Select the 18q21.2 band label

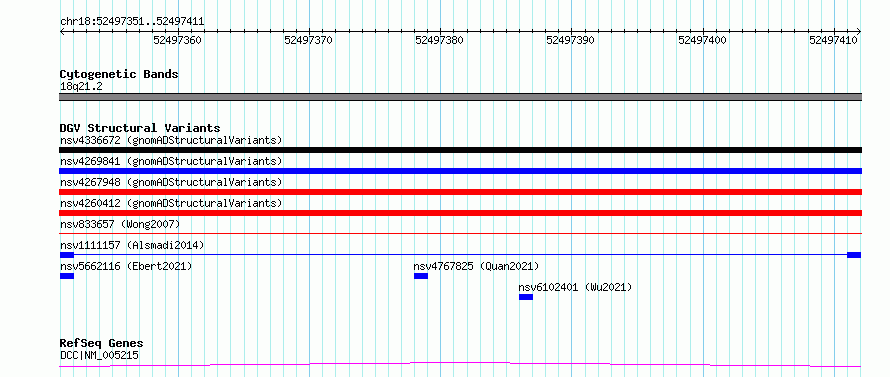[x=81, y=87]
